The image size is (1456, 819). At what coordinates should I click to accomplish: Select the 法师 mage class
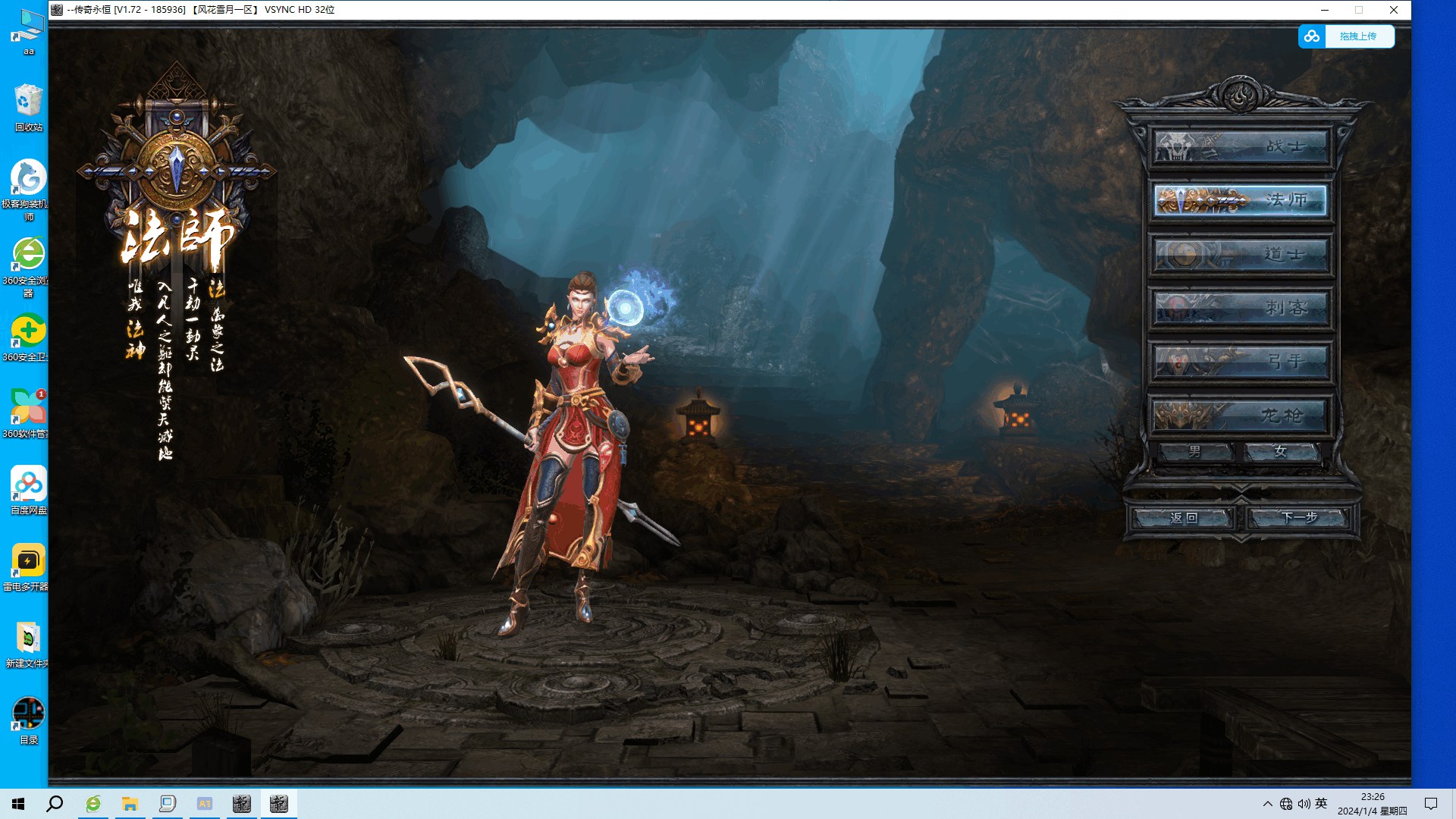1241,200
